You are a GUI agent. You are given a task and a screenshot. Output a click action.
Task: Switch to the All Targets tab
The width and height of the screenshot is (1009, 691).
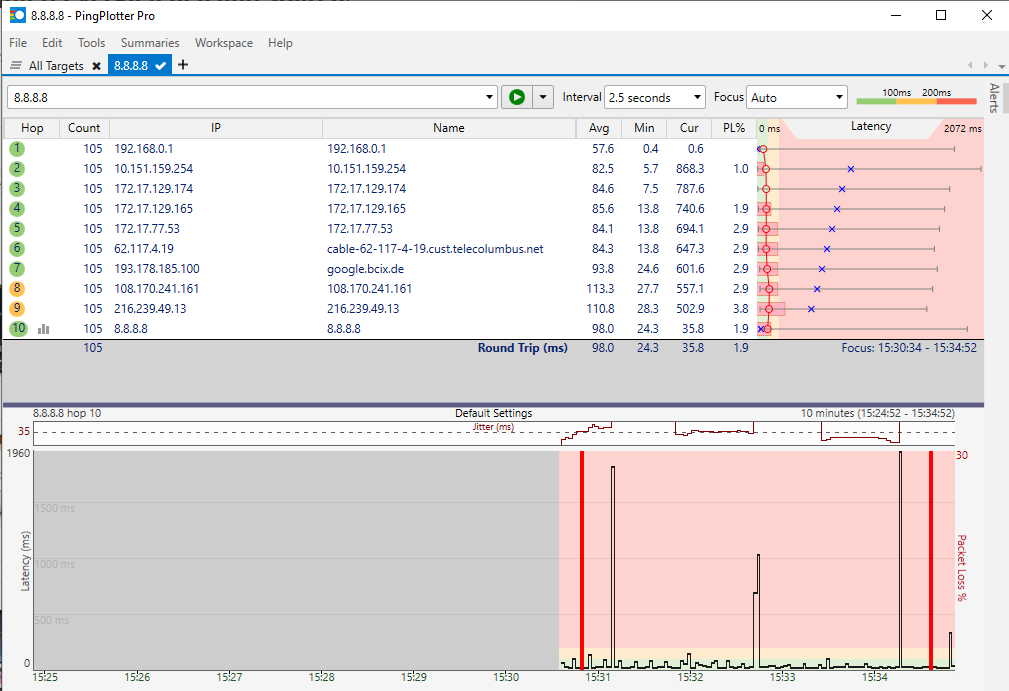56,66
